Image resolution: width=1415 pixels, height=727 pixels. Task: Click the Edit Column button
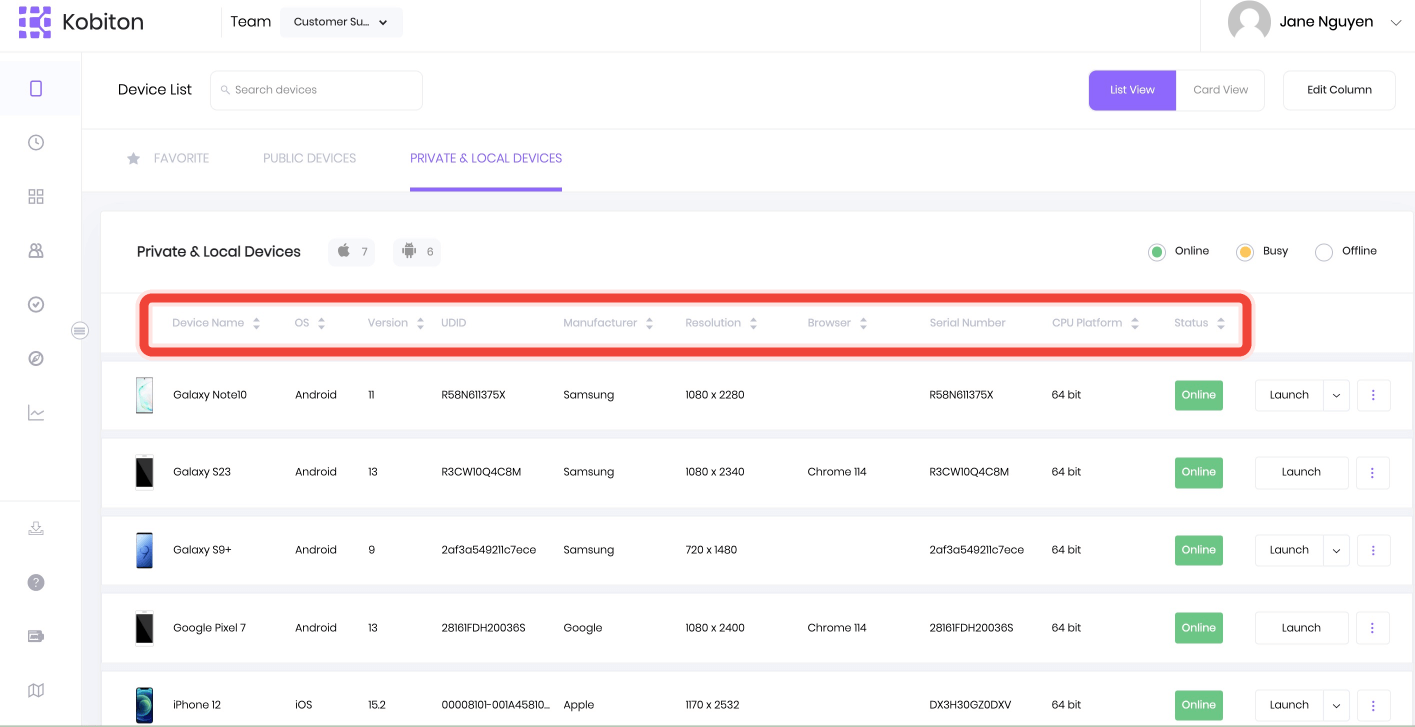(1339, 90)
